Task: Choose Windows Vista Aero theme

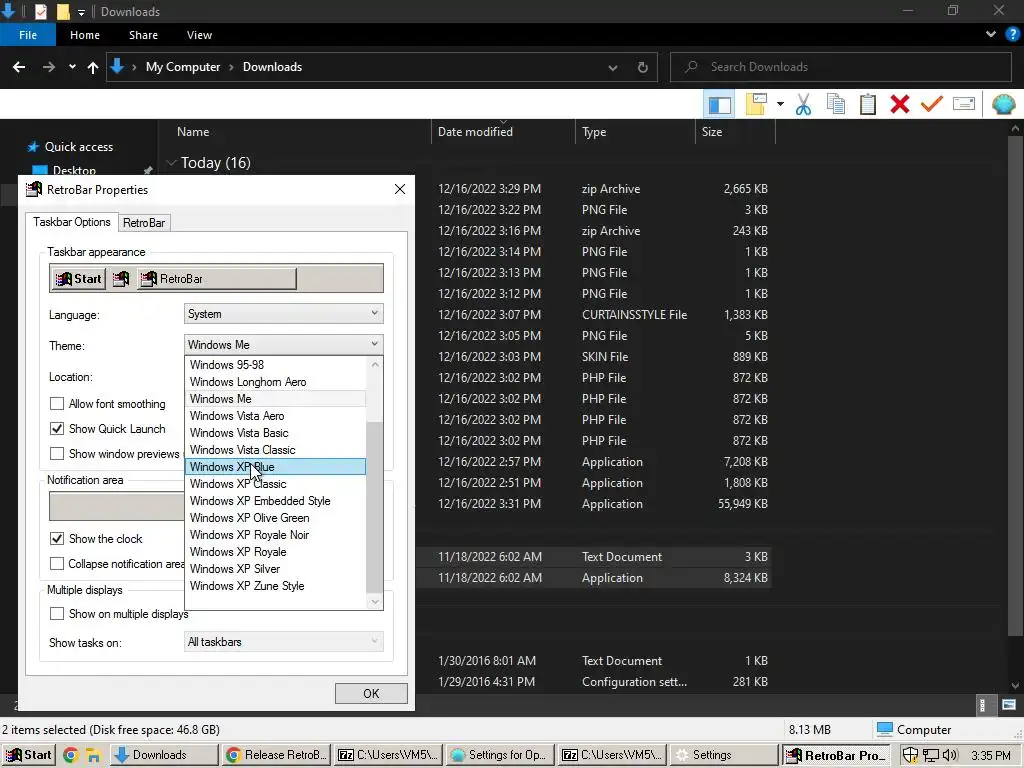Action: pyautogui.click(x=276, y=415)
